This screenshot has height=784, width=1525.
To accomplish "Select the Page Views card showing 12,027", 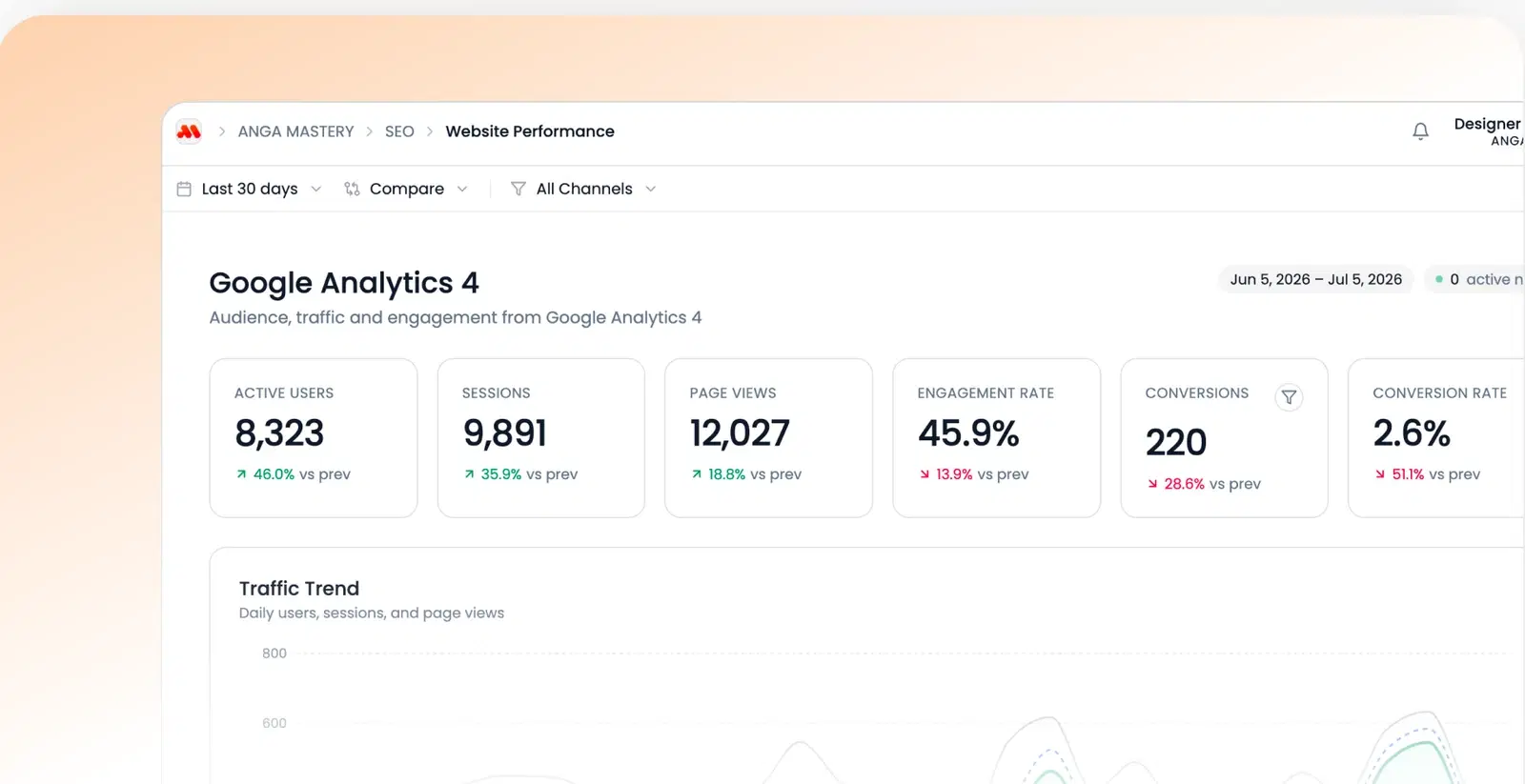I will click(x=768, y=438).
